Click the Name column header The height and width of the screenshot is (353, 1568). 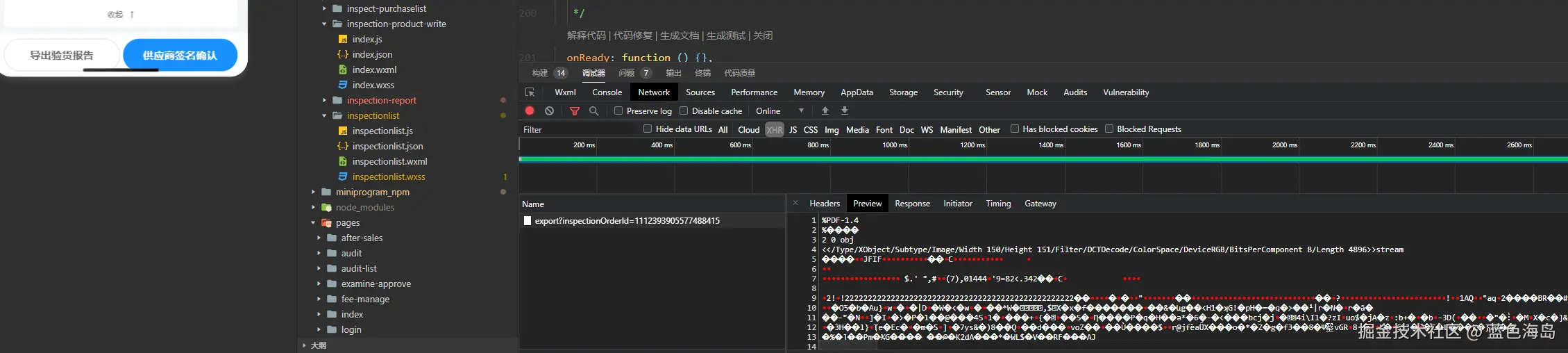coord(533,204)
